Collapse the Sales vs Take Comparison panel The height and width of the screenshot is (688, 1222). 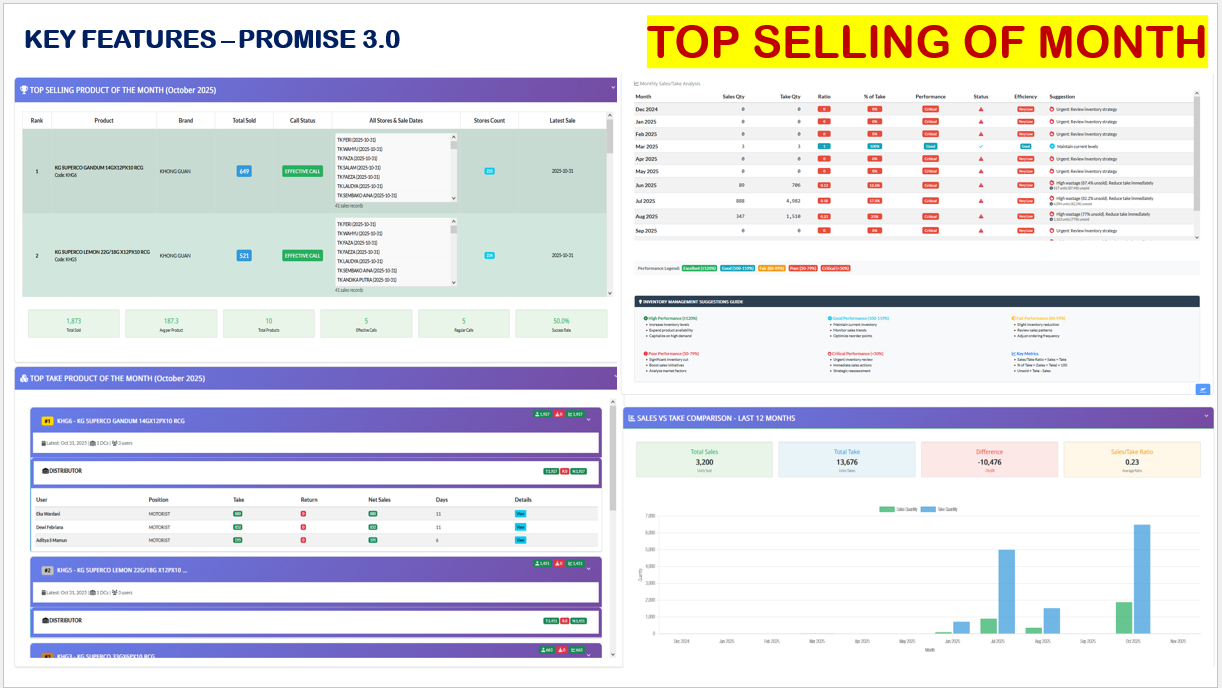click(x=1206, y=416)
